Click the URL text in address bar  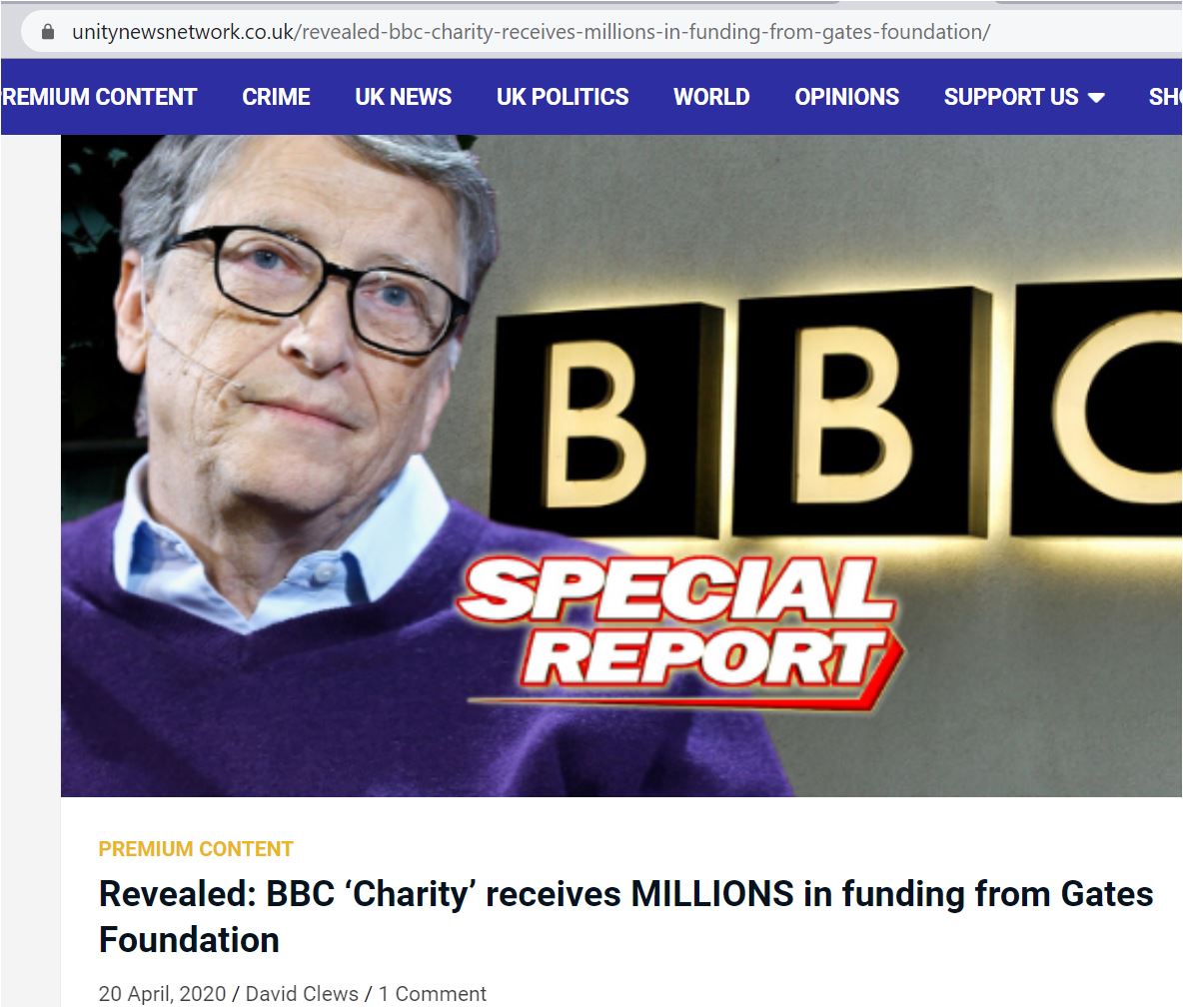coord(532,32)
